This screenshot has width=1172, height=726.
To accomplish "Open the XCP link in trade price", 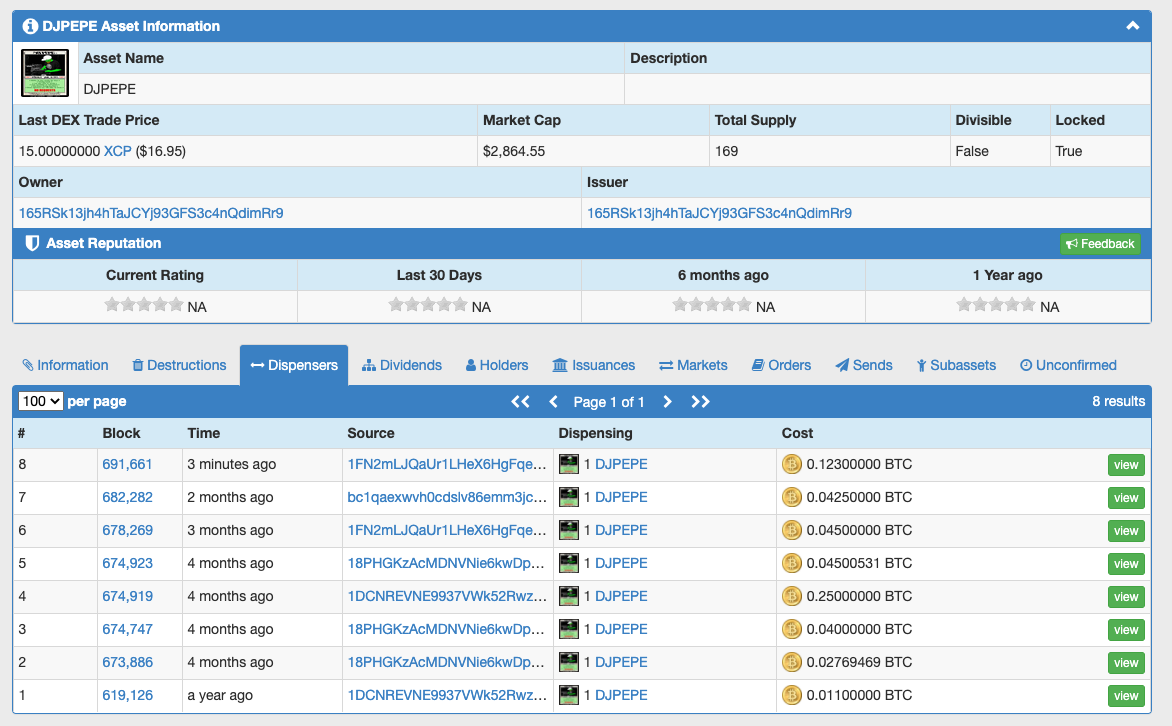I will click(117, 151).
